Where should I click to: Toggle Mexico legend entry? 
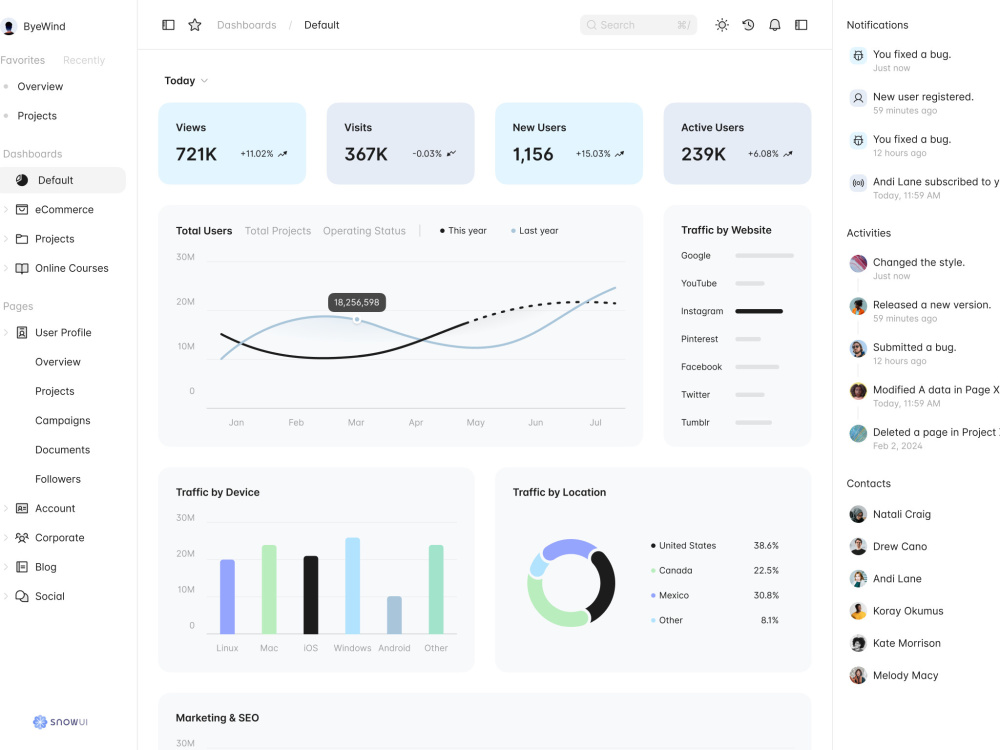point(670,595)
